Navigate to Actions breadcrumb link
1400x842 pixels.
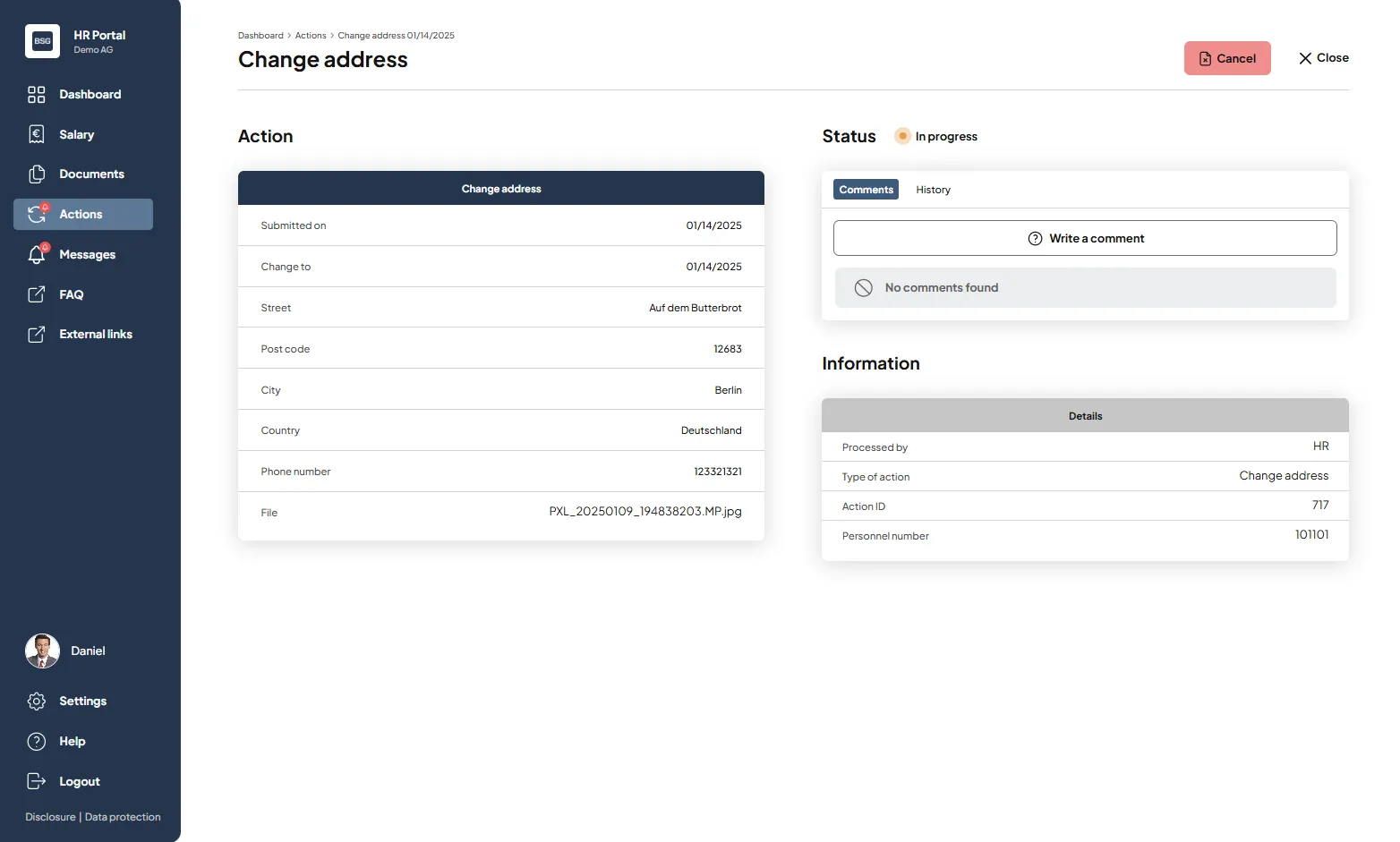(x=311, y=36)
